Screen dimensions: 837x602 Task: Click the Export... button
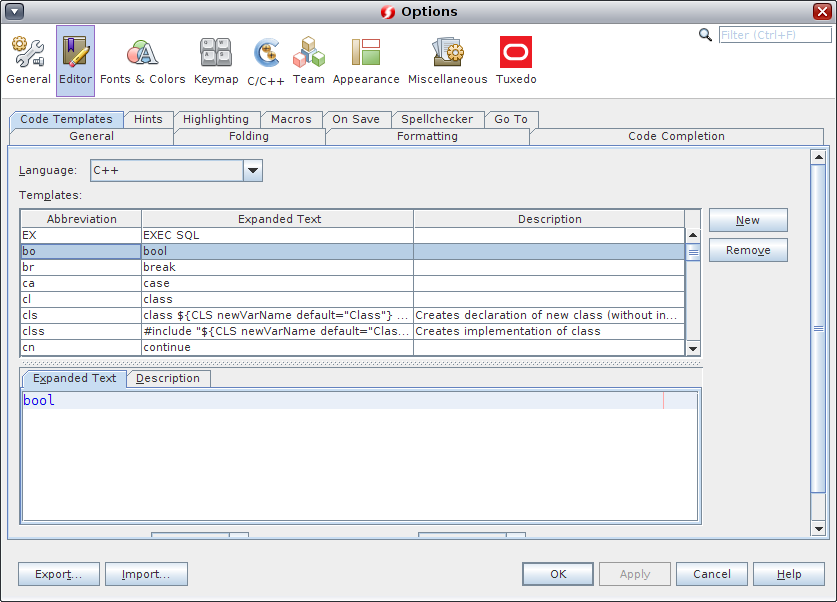59,574
